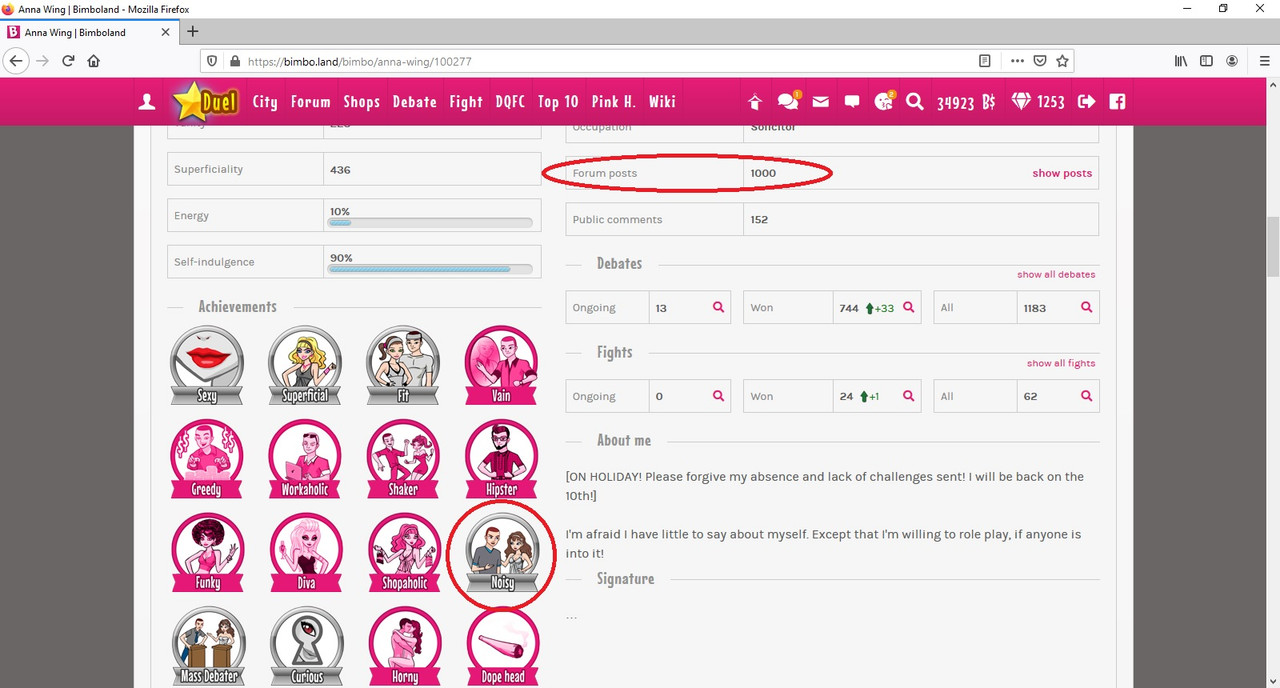Click the magnifier search icon in navbar
Screen dimensions: 1280x688
point(915,102)
